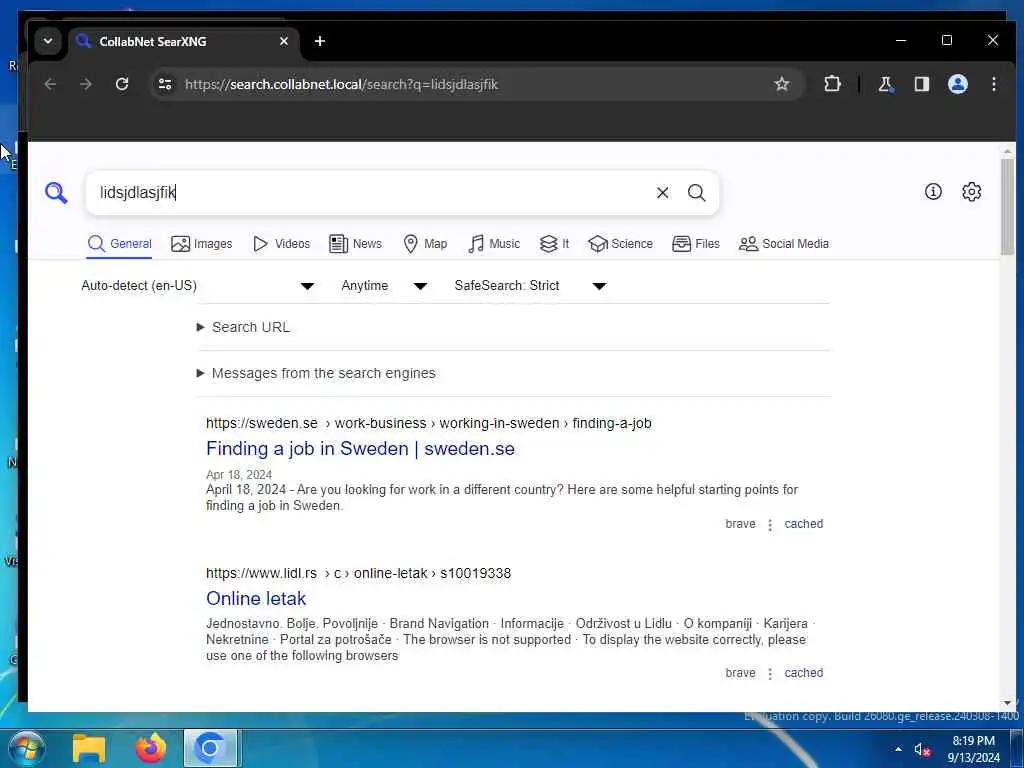Open language dropdown Auto-detect (en-US)
This screenshot has height=768, width=1024.
(x=197, y=285)
